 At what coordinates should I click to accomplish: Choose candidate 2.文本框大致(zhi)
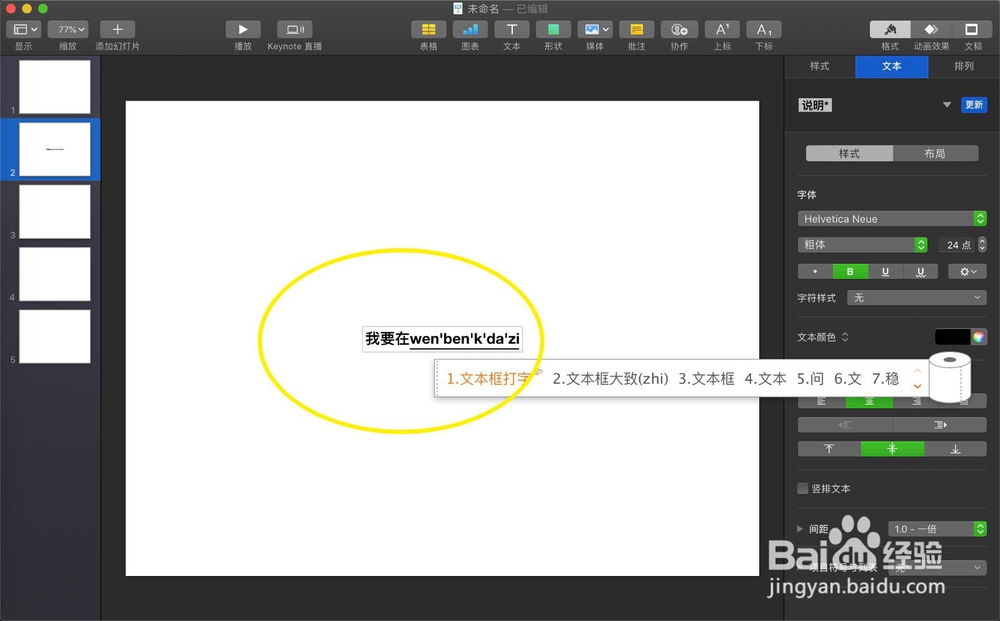610,379
